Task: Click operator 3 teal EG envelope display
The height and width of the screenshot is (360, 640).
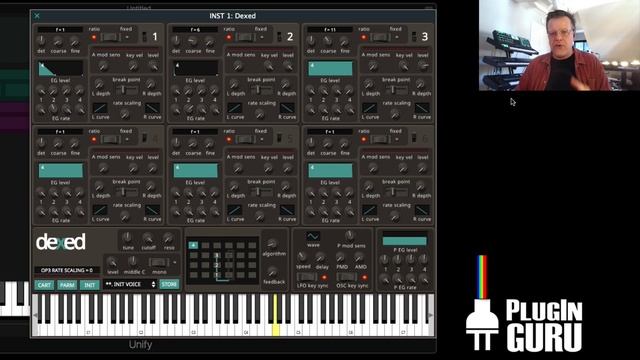Action: [330, 69]
